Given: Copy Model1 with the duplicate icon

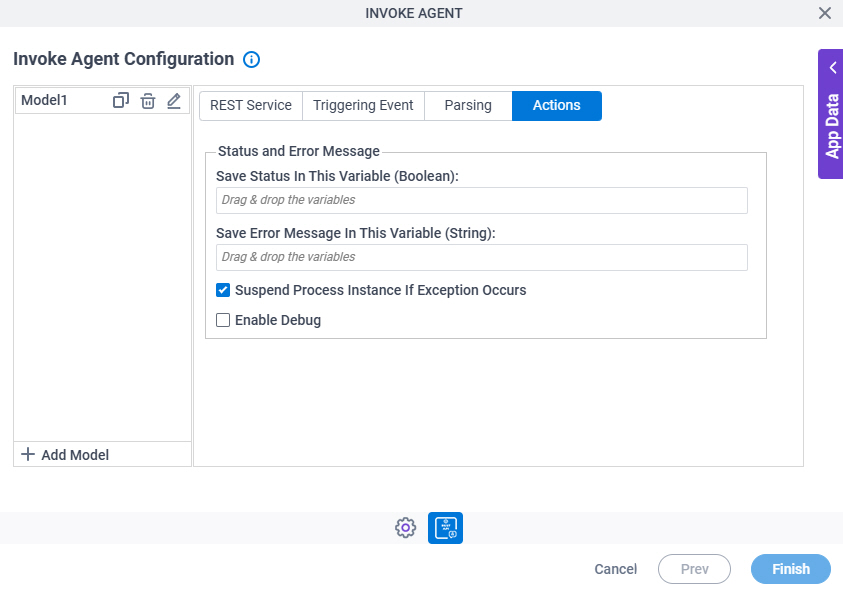Looking at the screenshot, I should [120, 101].
